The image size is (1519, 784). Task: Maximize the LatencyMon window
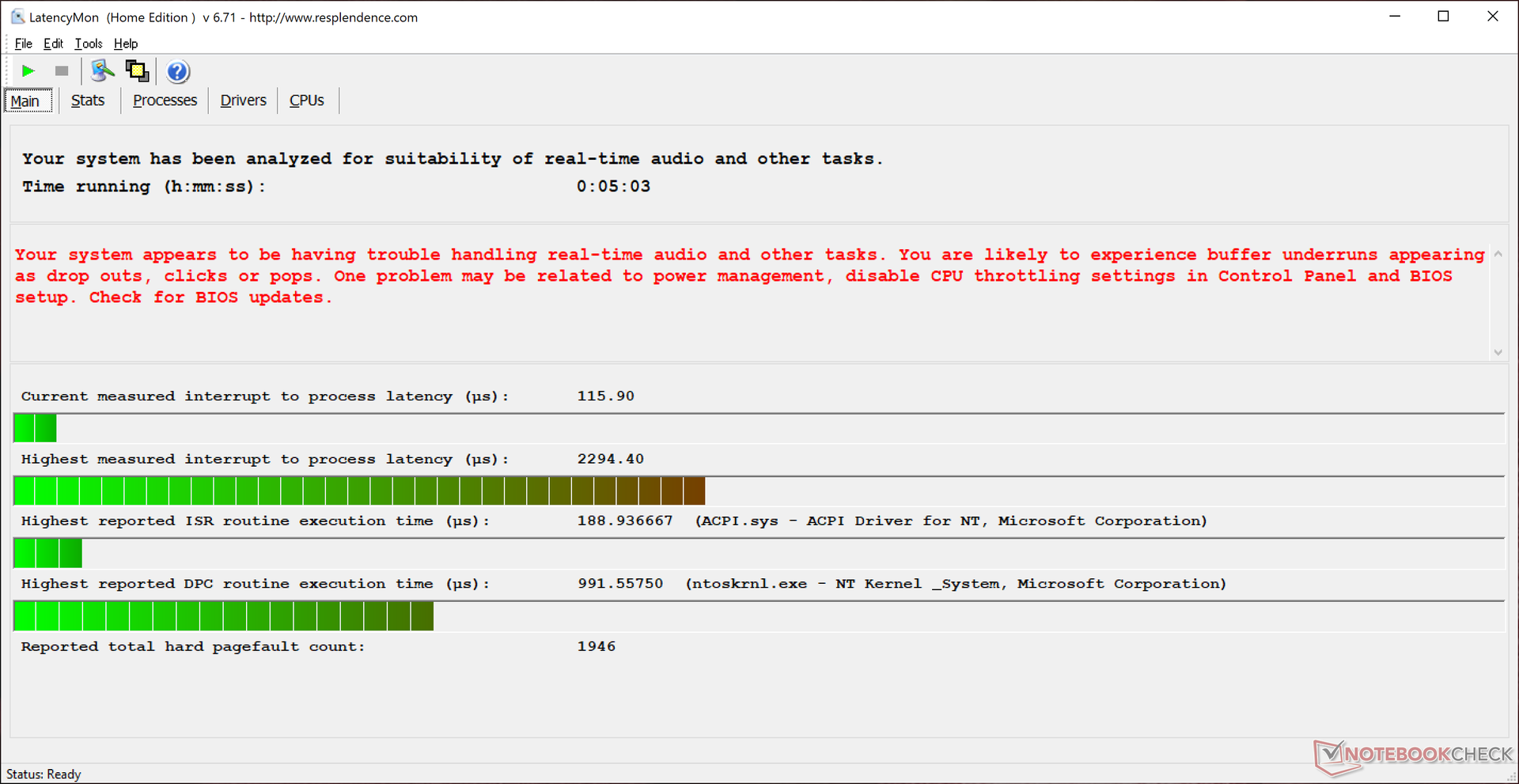point(1443,17)
